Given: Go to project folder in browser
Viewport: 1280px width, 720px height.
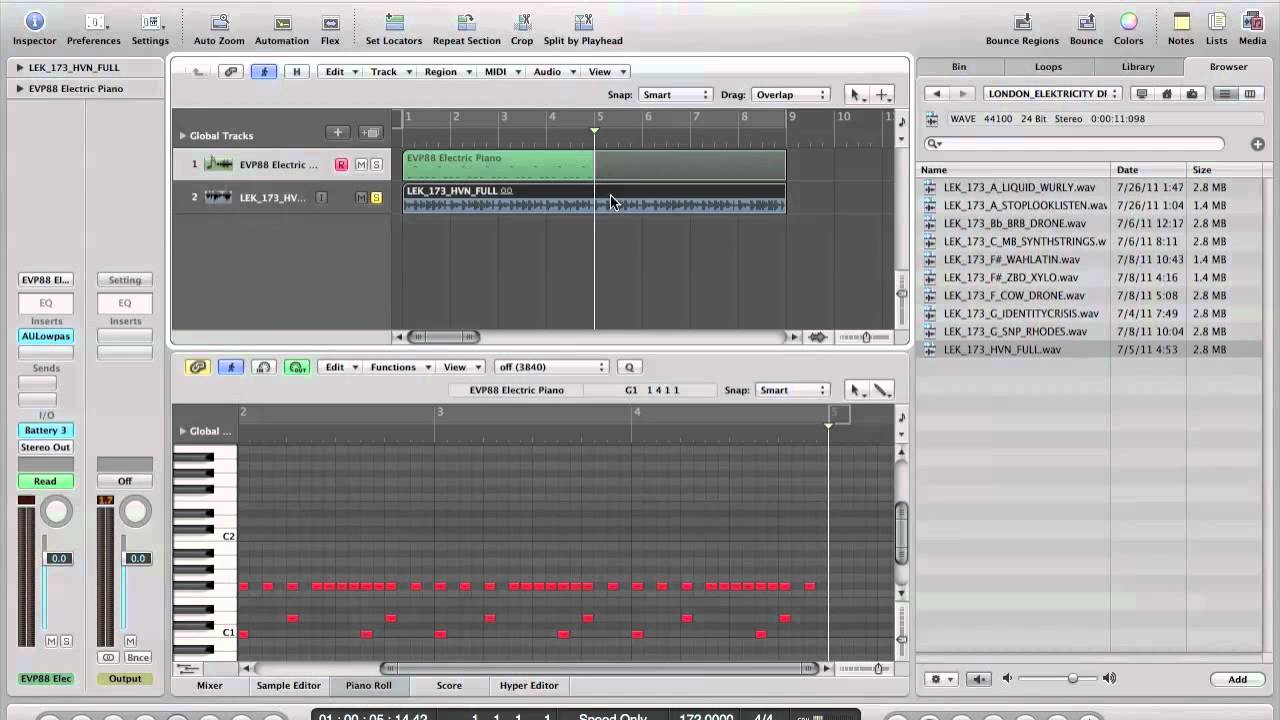Looking at the screenshot, I should pos(1191,94).
